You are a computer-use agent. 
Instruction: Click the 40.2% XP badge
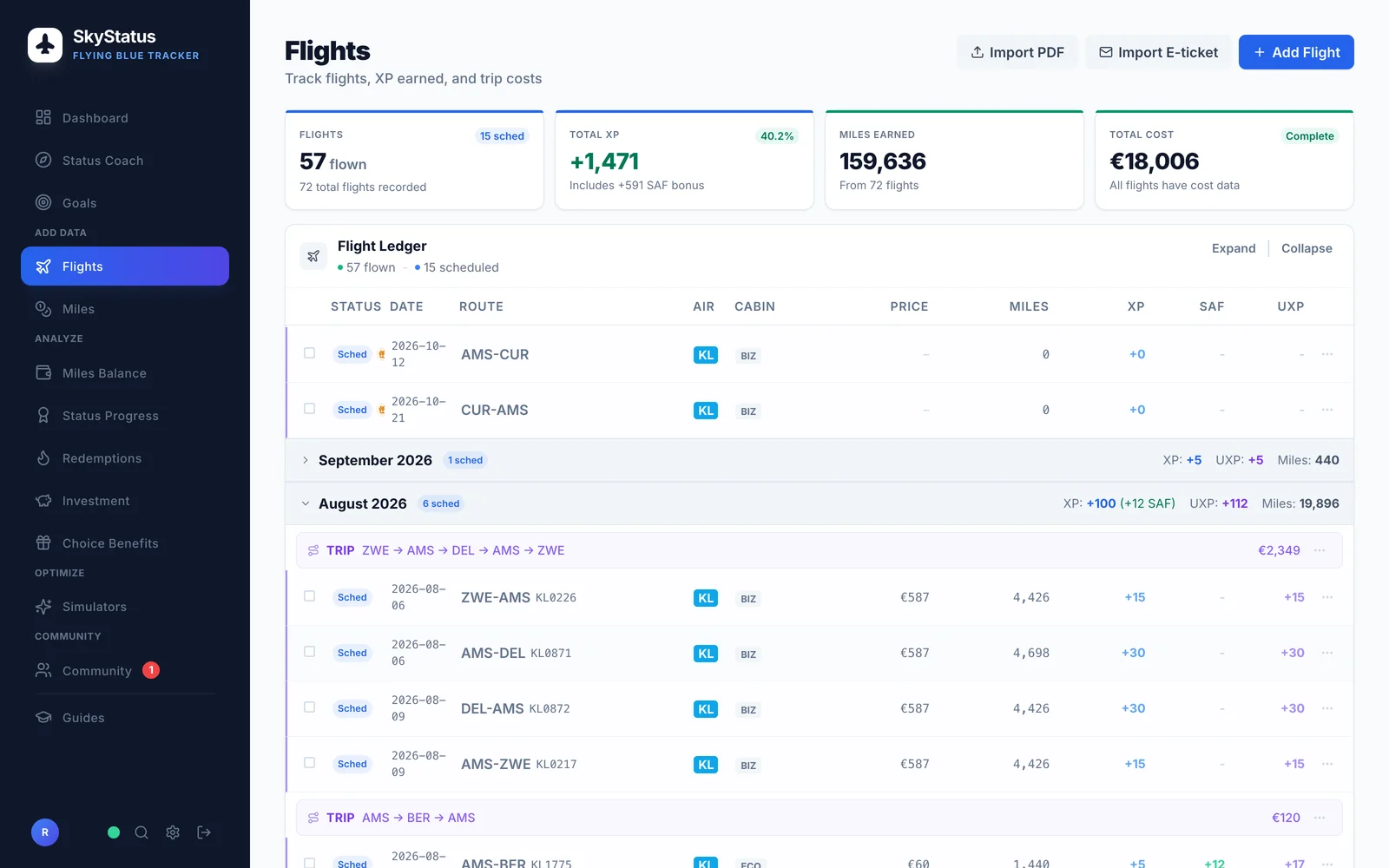[x=777, y=136]
